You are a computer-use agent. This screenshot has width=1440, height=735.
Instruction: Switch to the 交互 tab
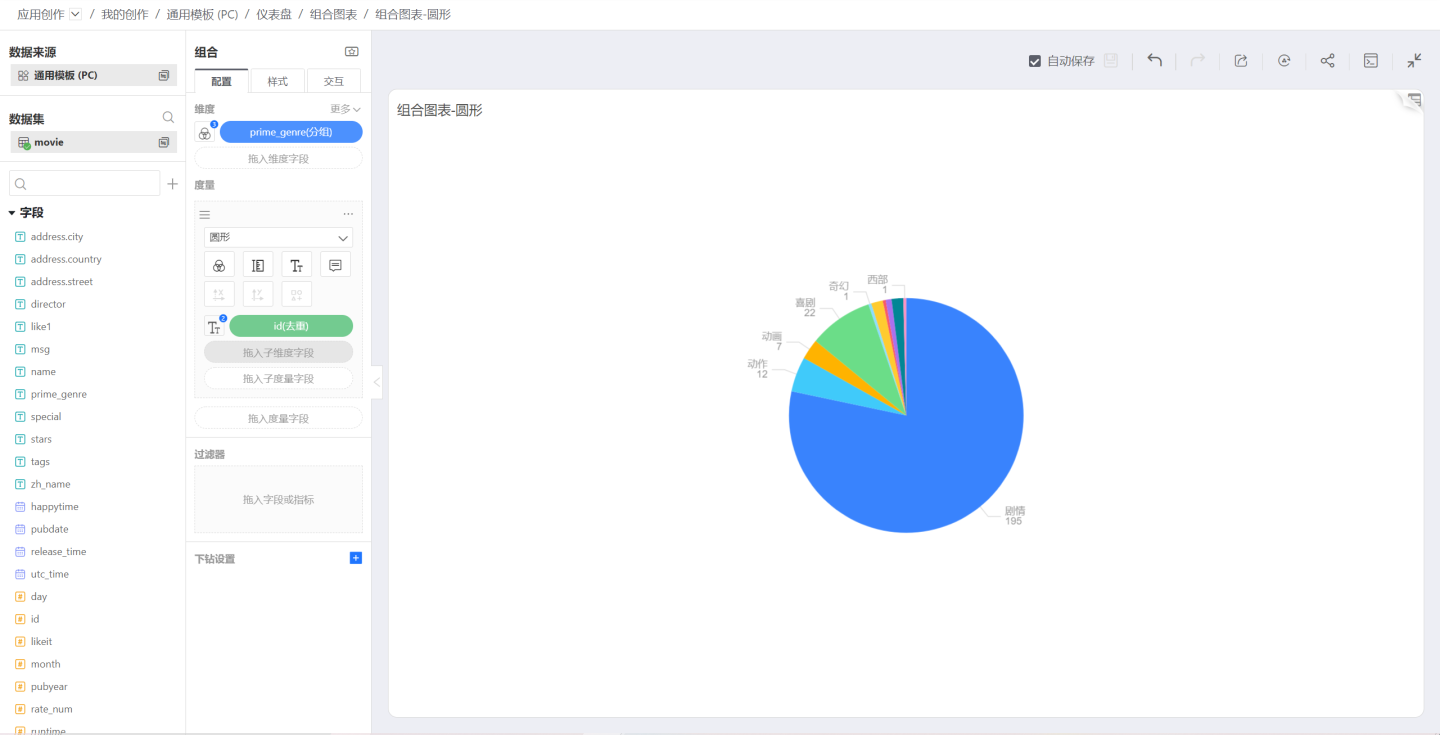coord(333,81)
